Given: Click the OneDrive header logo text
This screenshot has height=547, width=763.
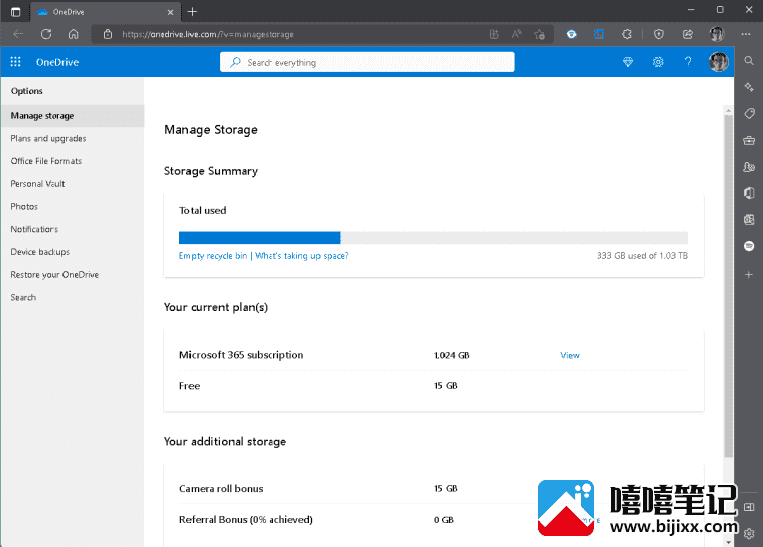Looking at the screenshot, I should click(x=57, y=62).
